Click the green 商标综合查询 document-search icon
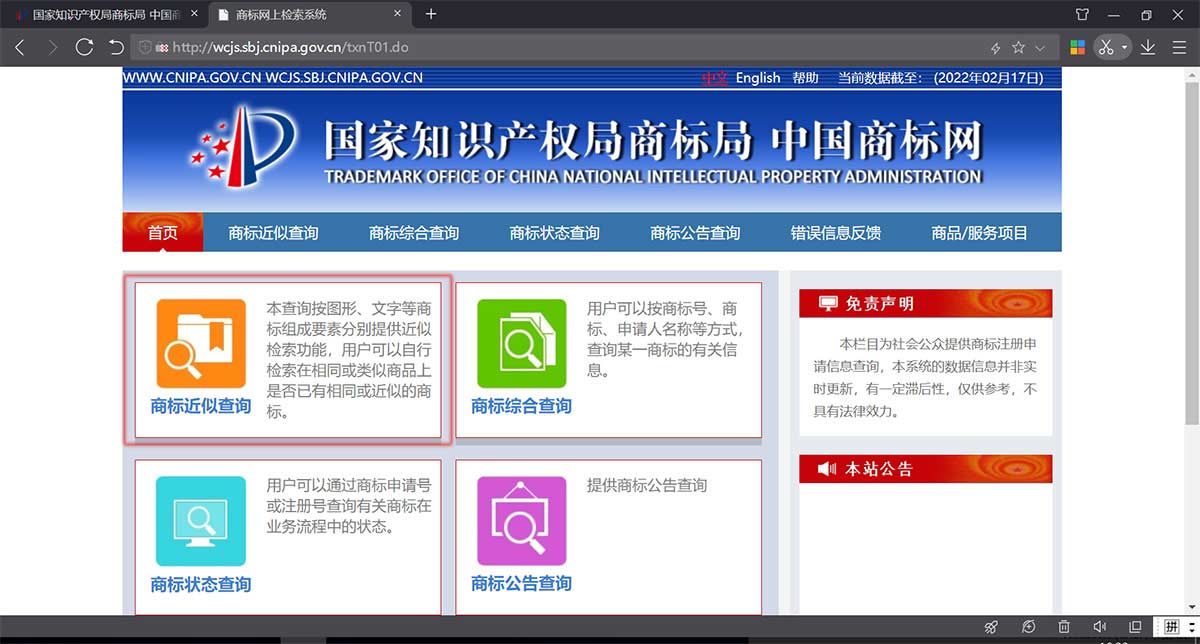The width and height of the screenshot is (1200, 644). [521, 343]
